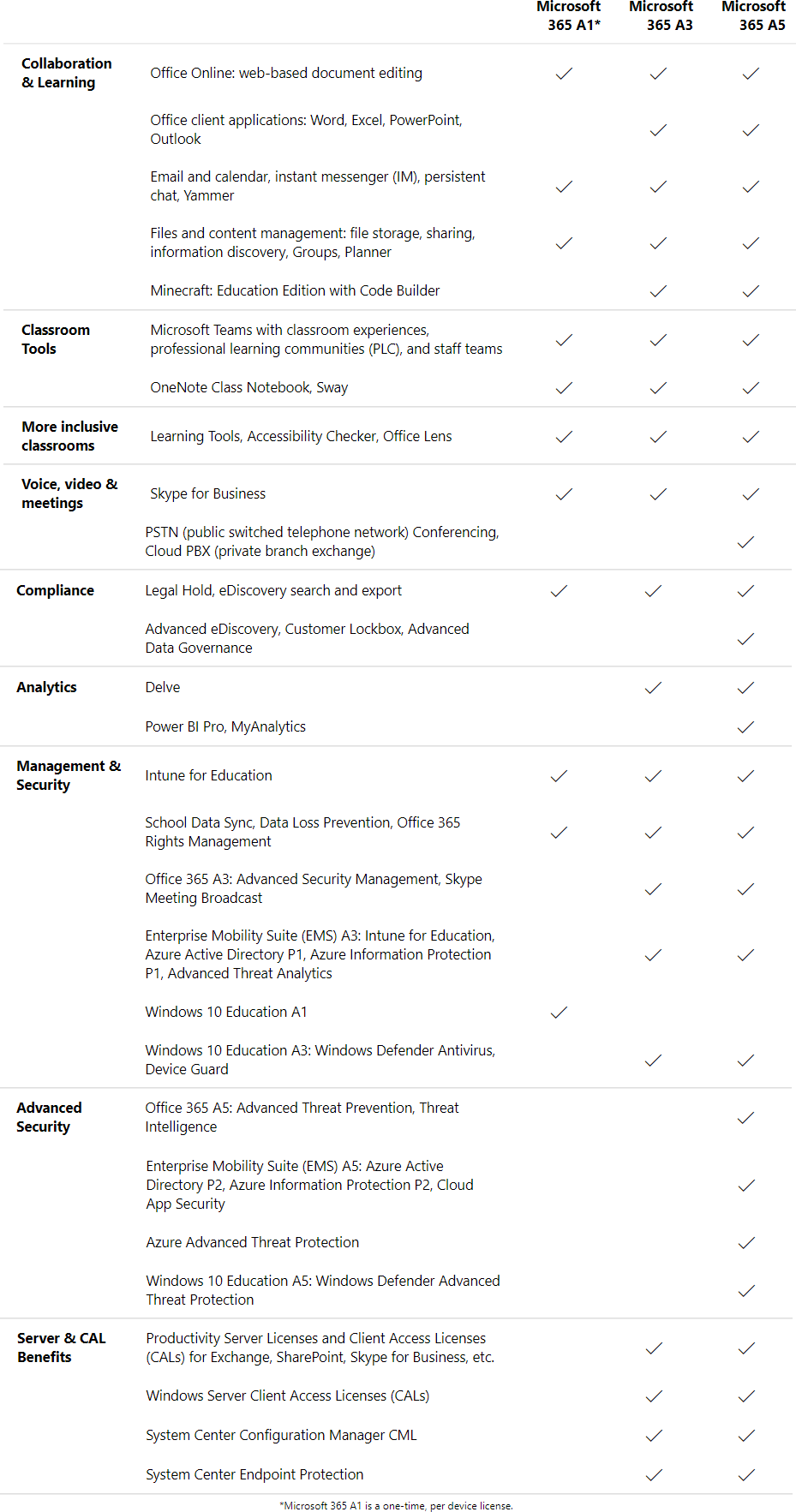Click the Management & Security category label

click(x=68, y=775)
